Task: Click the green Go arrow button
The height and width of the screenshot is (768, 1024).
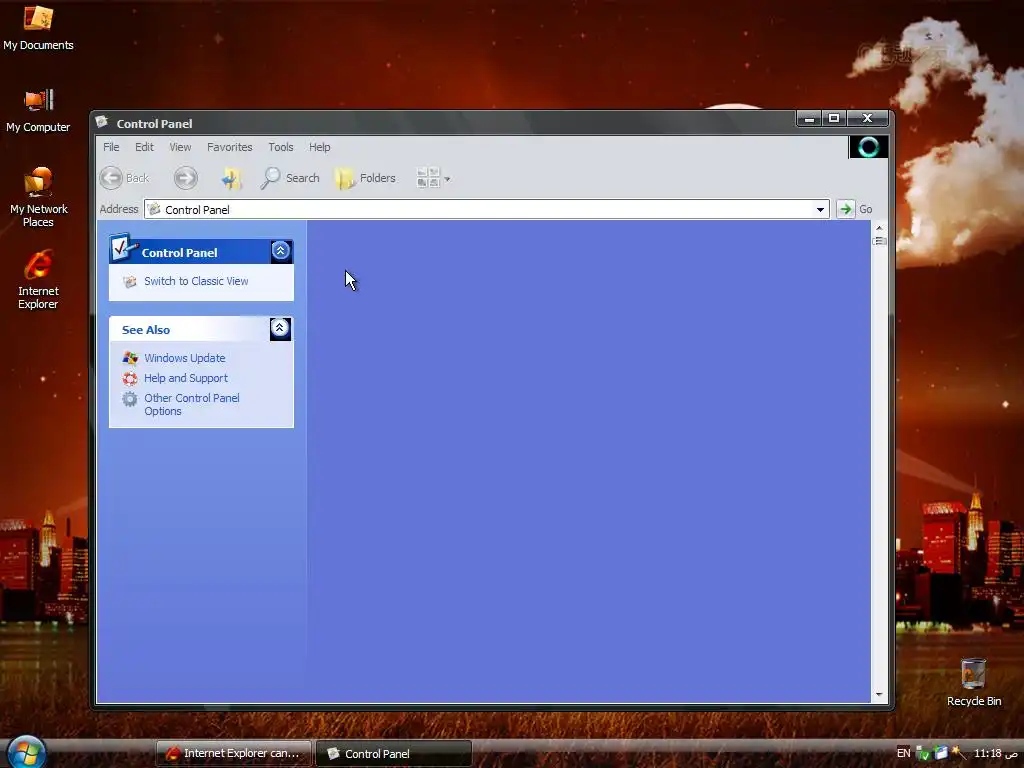Action: point(846,209)
